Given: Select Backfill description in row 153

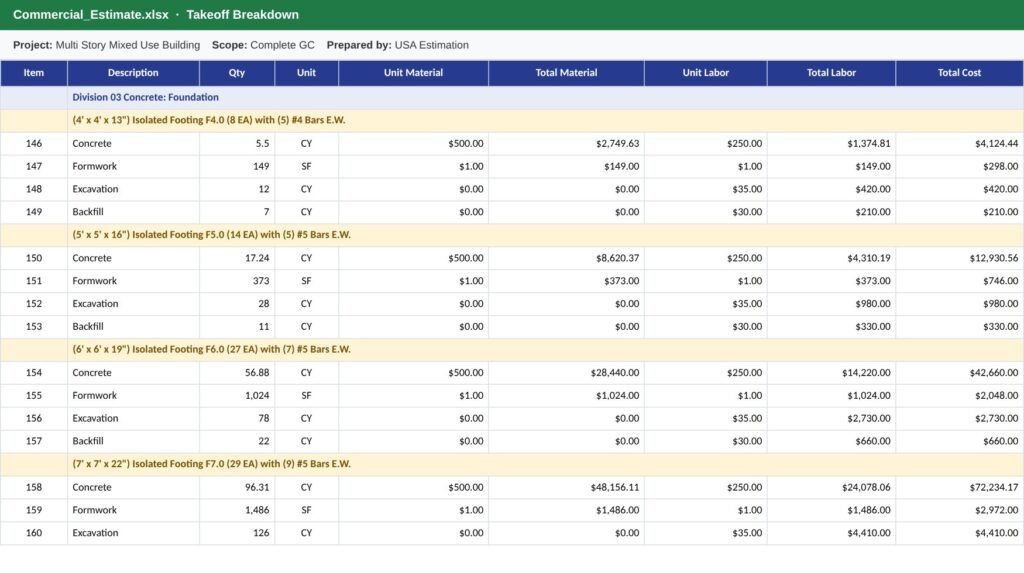Looking at the screenshot, I should click(x=133, y=327).
